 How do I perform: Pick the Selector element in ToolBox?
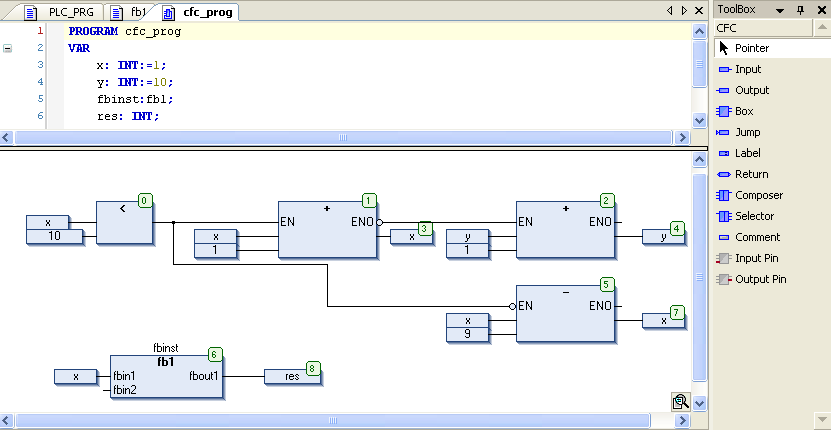tap(753, 216)
